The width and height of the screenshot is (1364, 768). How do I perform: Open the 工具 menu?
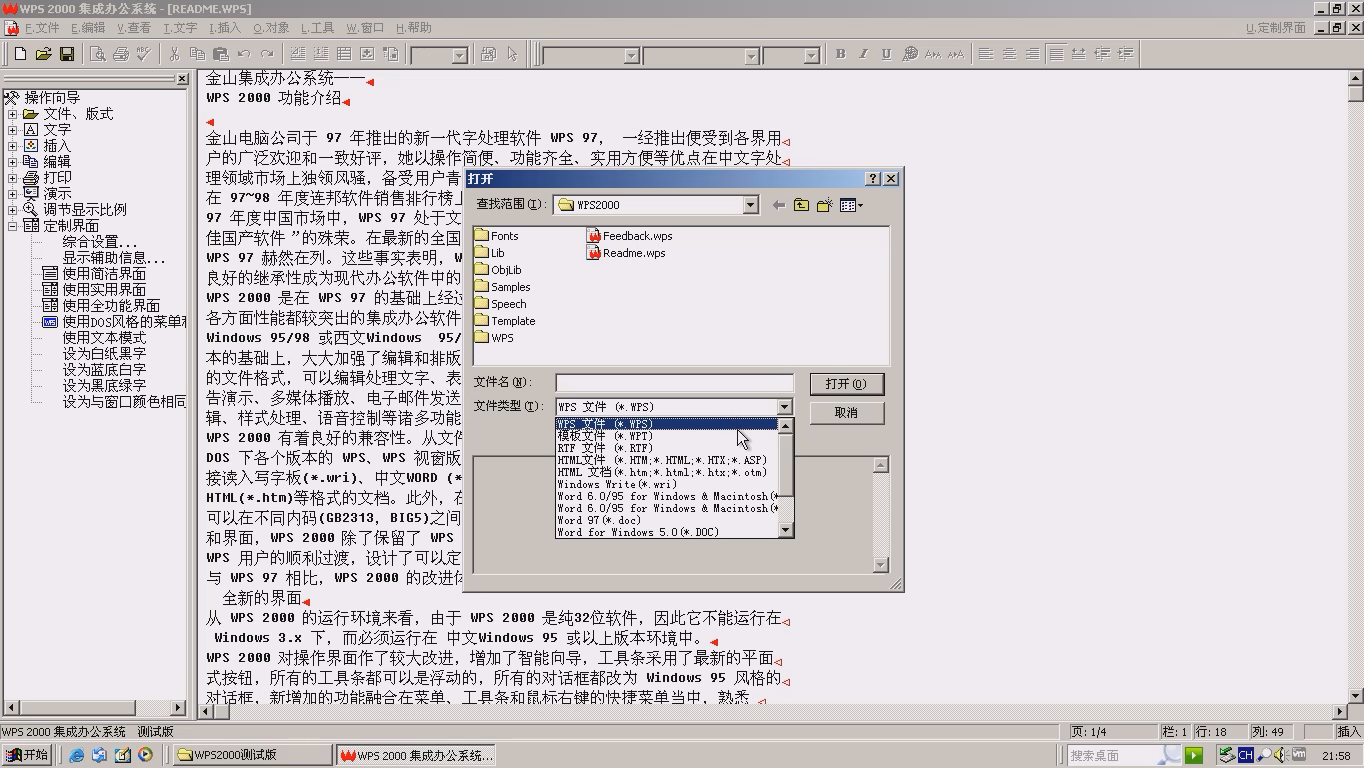[x=318, y=28]
